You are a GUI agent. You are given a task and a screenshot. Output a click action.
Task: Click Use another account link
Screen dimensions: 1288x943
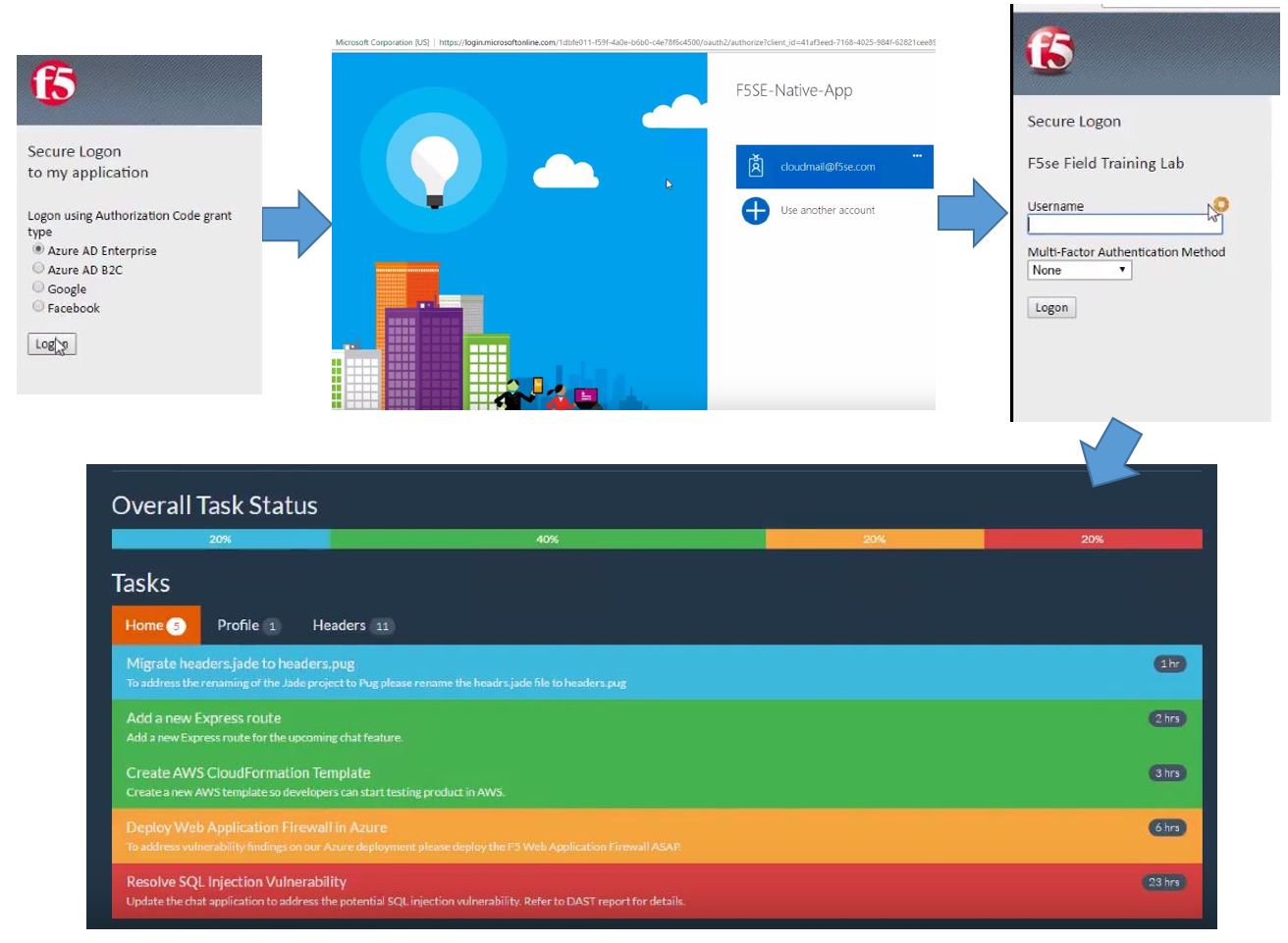tap(827, 210)
